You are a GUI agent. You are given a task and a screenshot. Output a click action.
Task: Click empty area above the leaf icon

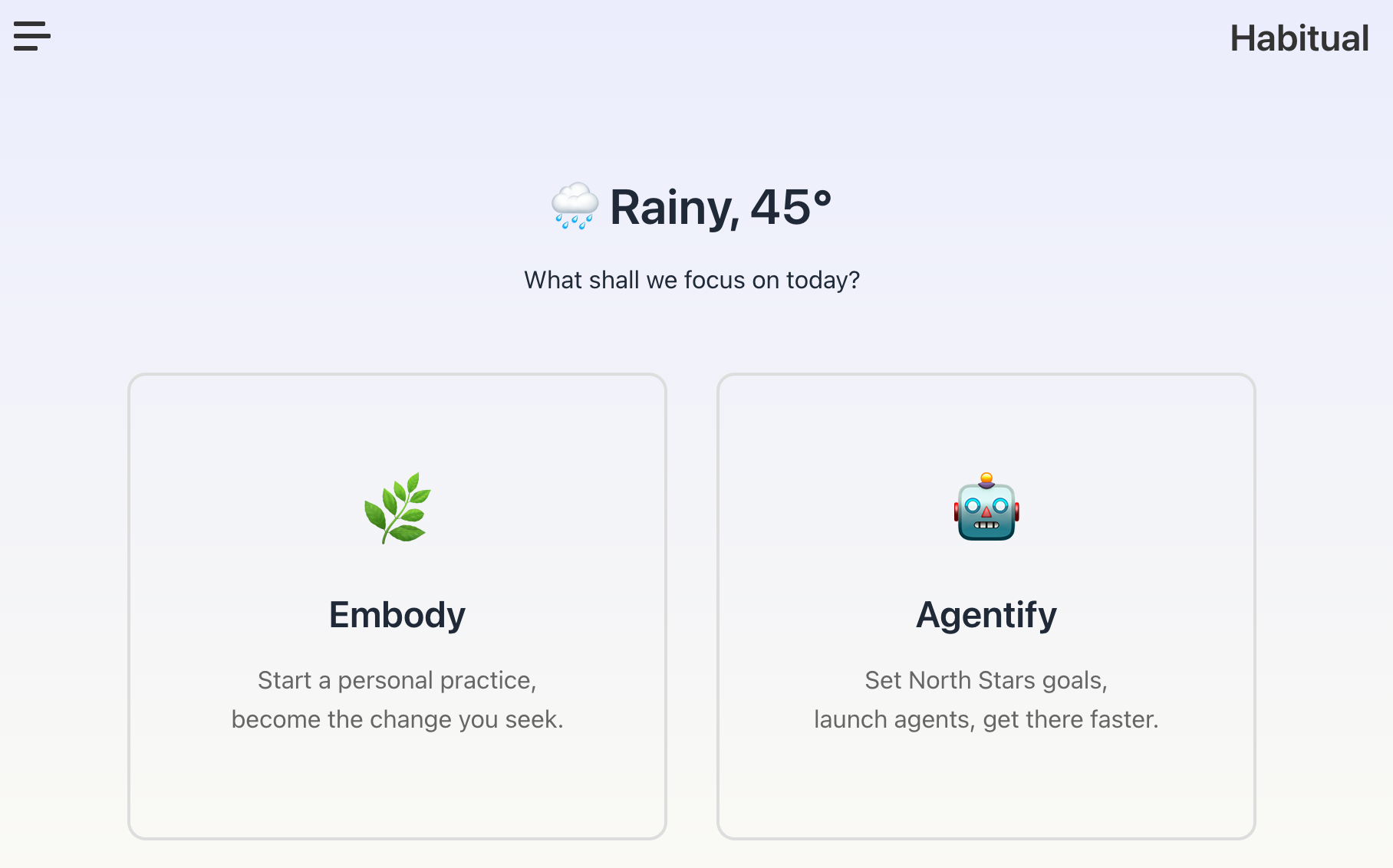(x=397, y=422)
